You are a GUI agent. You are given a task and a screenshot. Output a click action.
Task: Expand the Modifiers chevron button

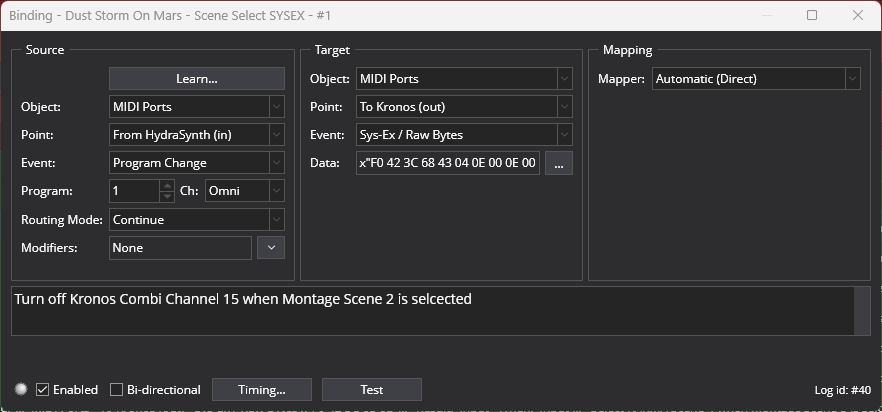click(271, 248)
